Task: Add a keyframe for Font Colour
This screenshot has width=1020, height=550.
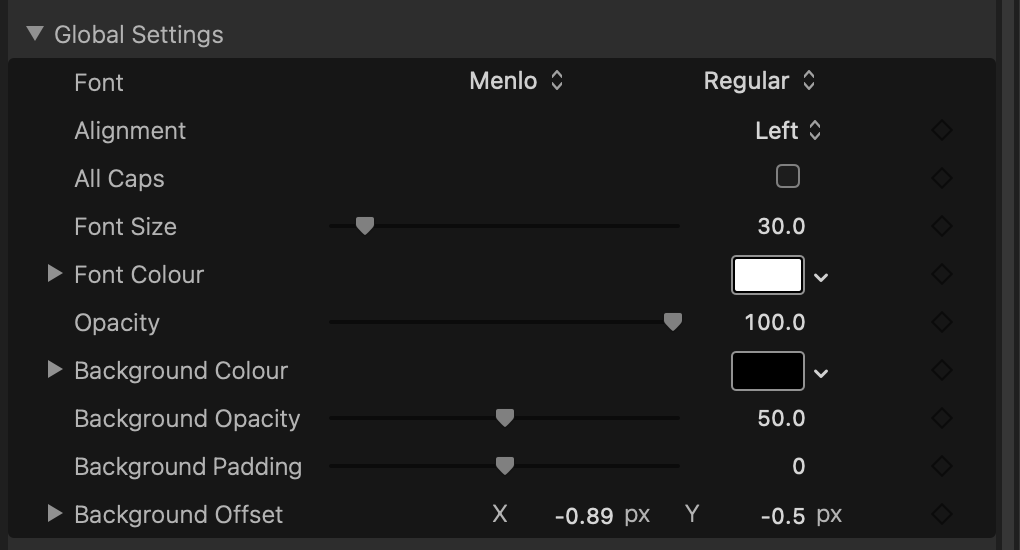Action: pyautogui.click(x=941, y=275)
